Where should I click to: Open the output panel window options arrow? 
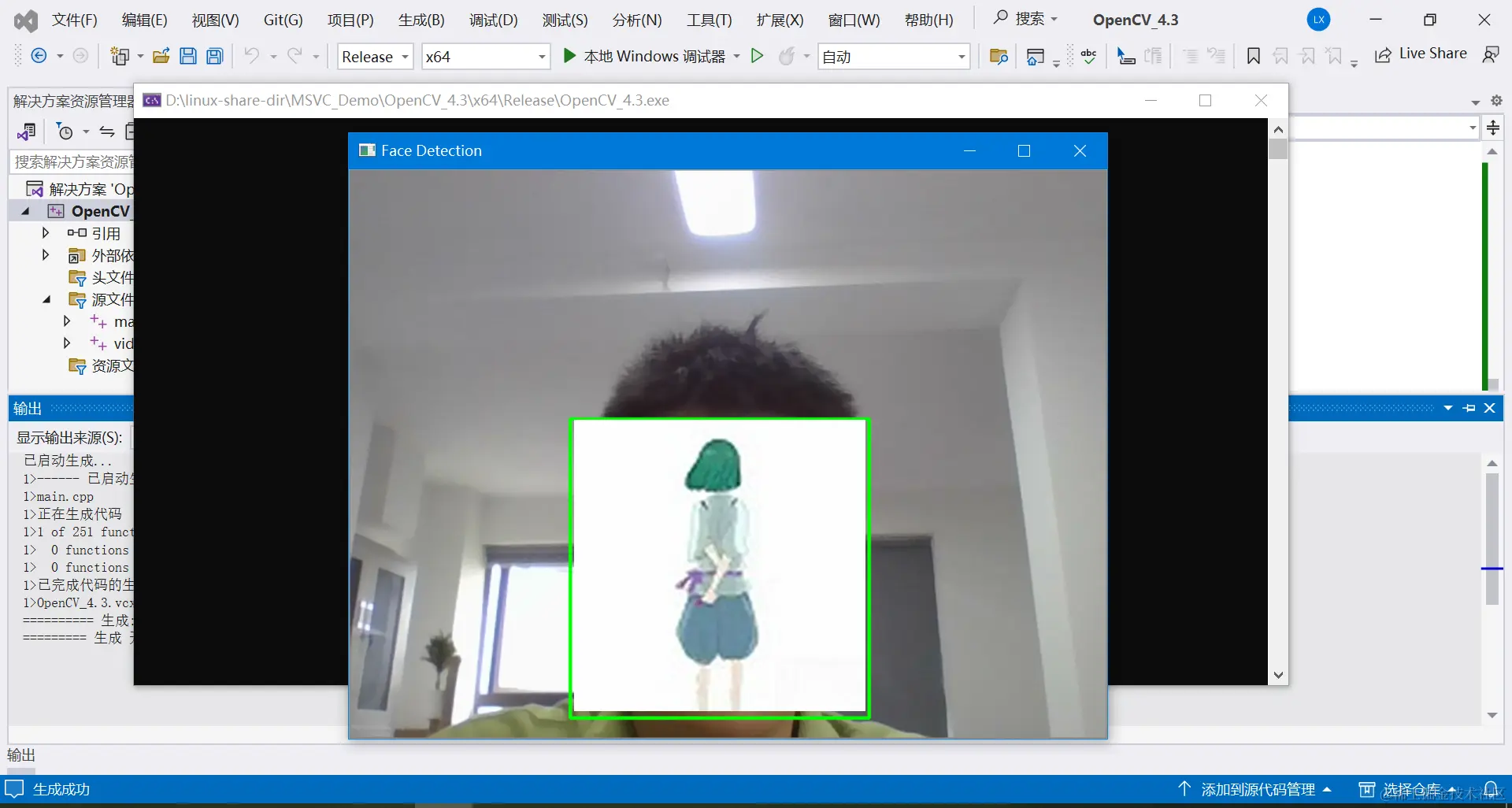(x=1448, y=408)
